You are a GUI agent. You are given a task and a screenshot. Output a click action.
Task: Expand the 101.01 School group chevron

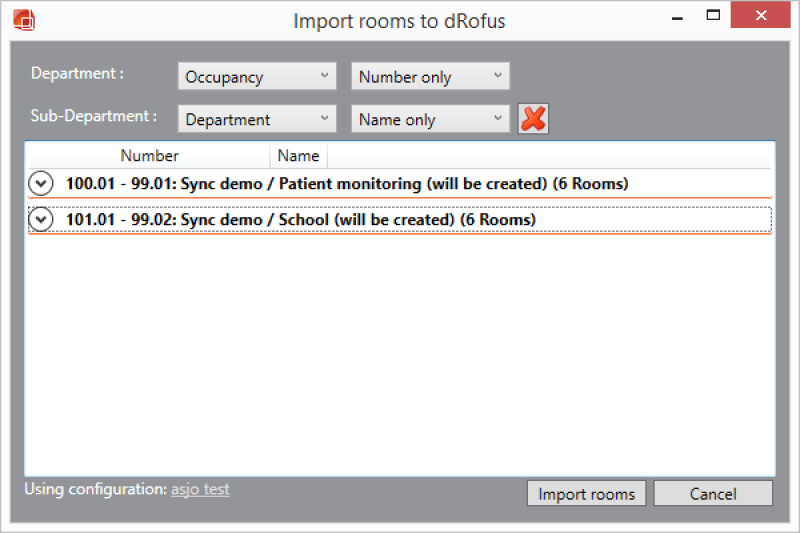point(41,220)
